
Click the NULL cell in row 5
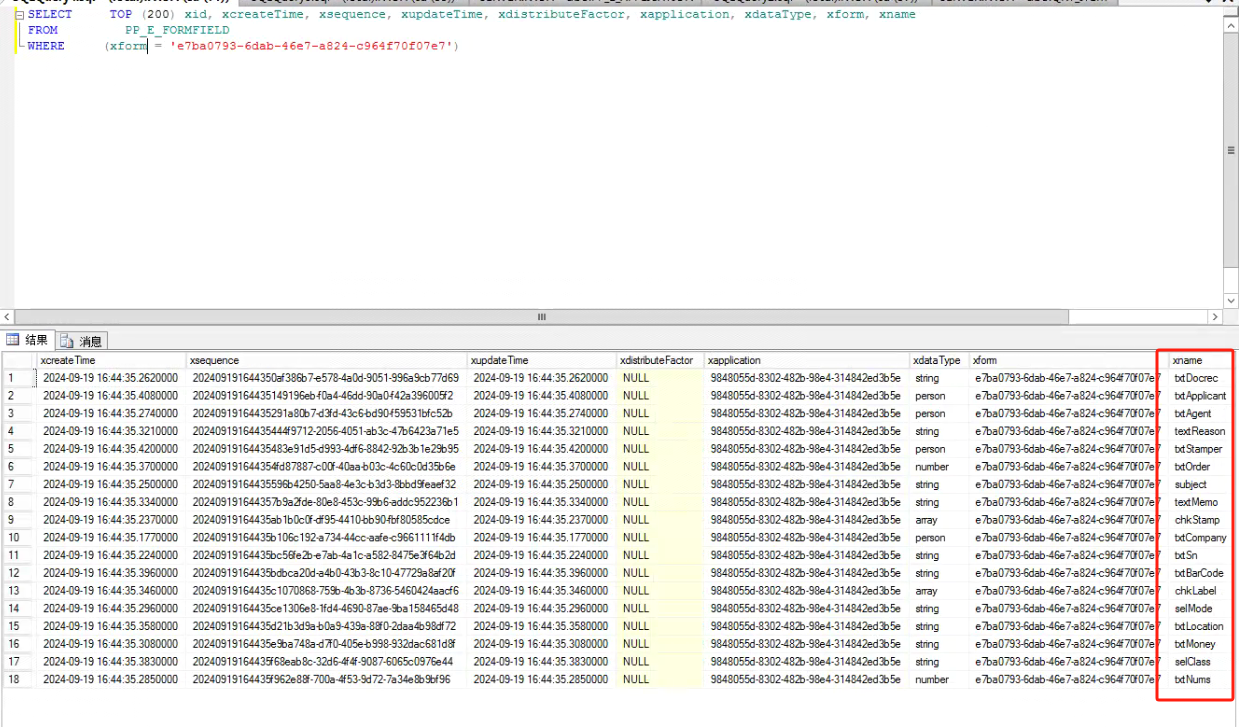636,449
